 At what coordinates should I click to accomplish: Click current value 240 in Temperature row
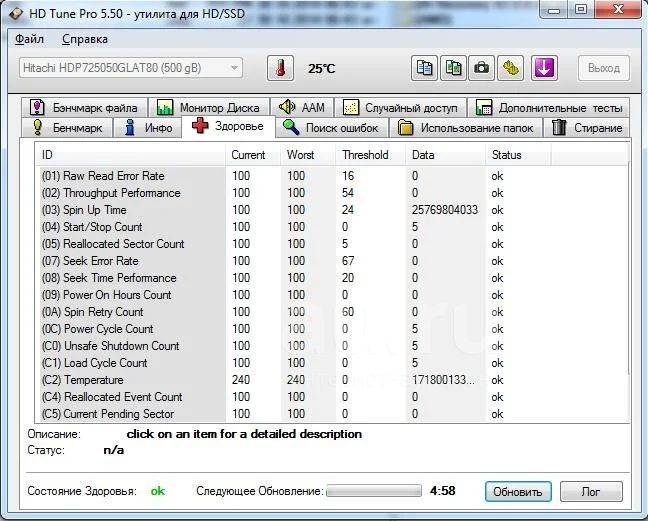[x=241, y=380]
